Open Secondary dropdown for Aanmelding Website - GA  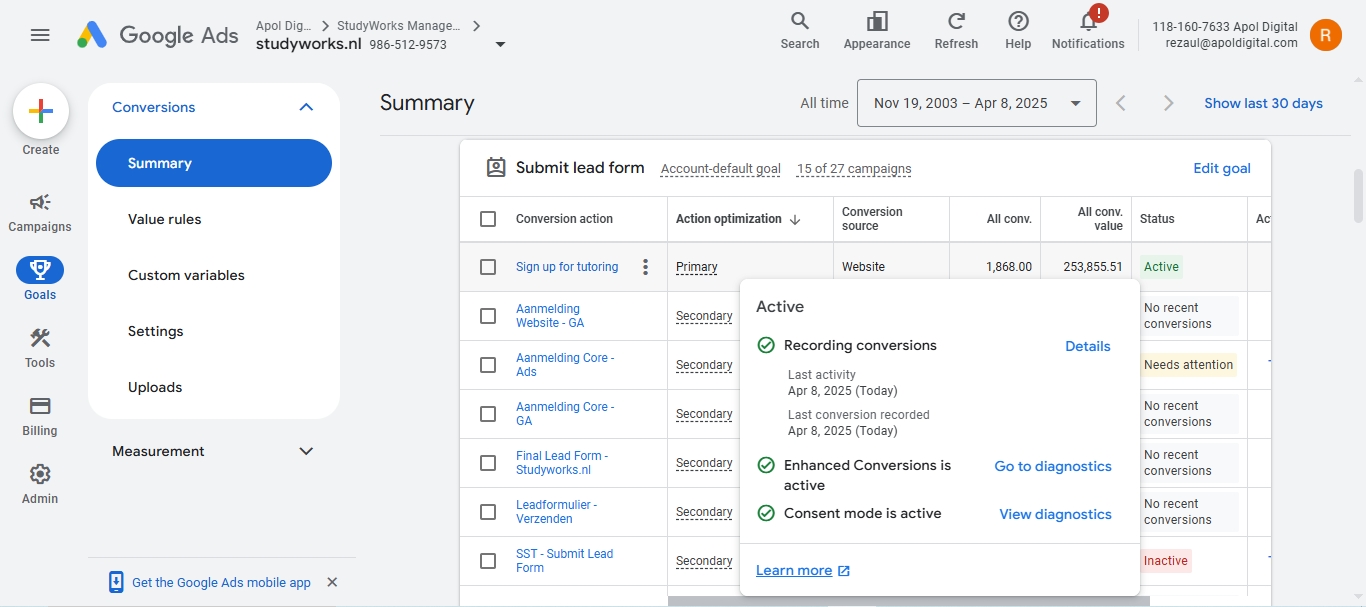(x=704, y=316)
